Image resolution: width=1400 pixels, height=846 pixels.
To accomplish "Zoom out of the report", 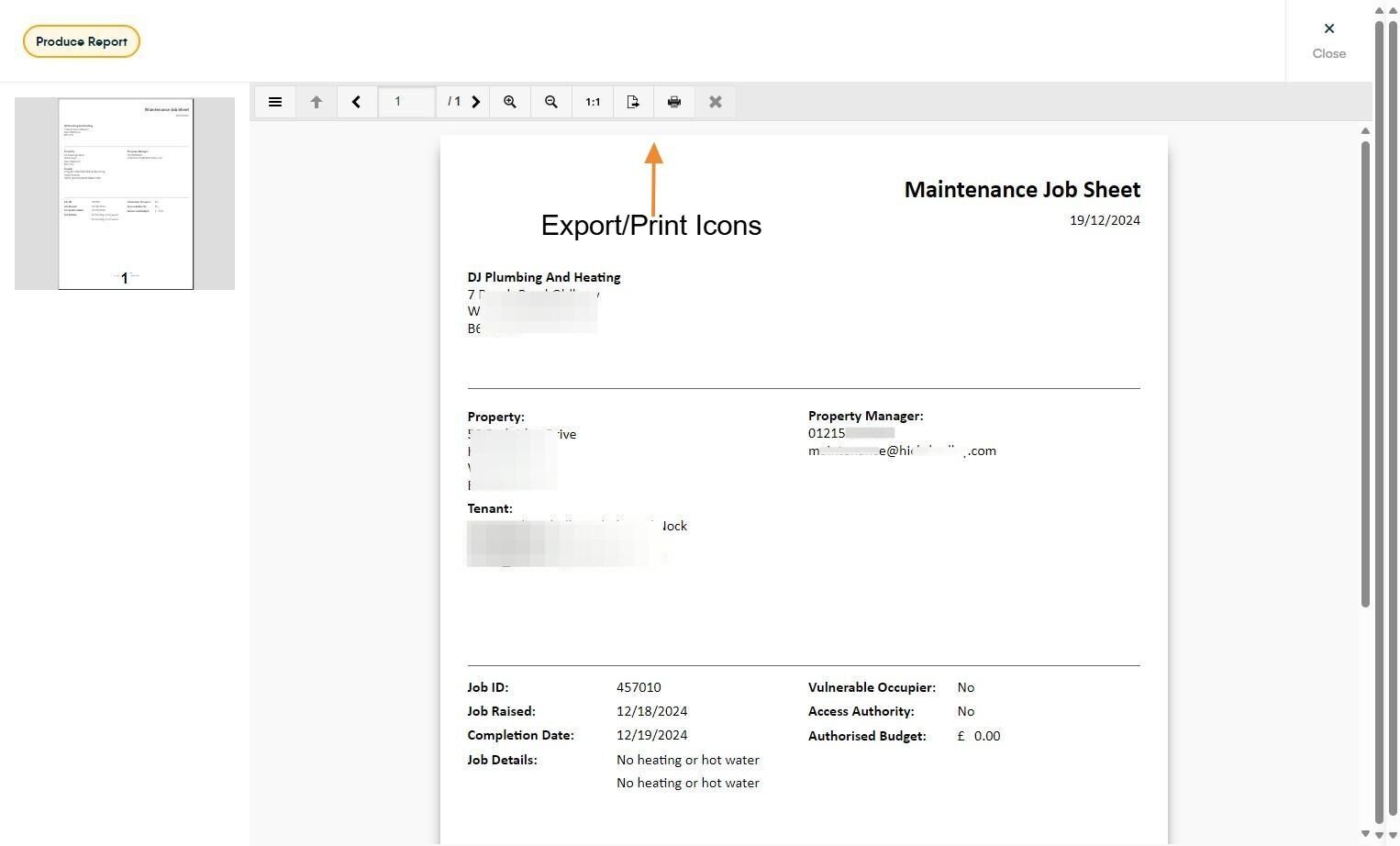I will pyautogui.click(x=551, y=102).
